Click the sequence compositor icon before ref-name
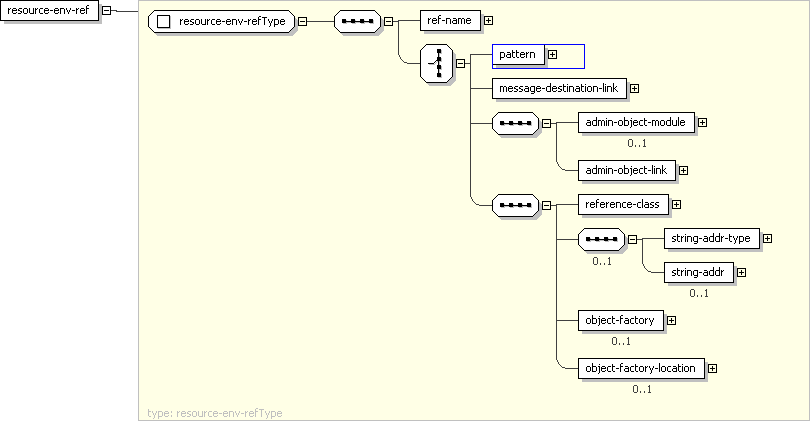This screenshot has width=811, height=422. click(357, 20)
